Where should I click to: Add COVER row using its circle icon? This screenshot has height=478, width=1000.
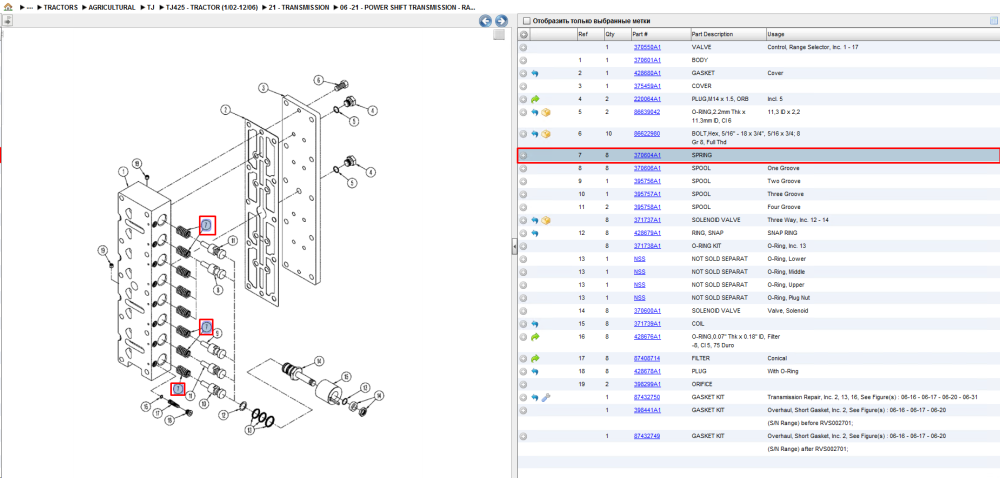(524, 86)
